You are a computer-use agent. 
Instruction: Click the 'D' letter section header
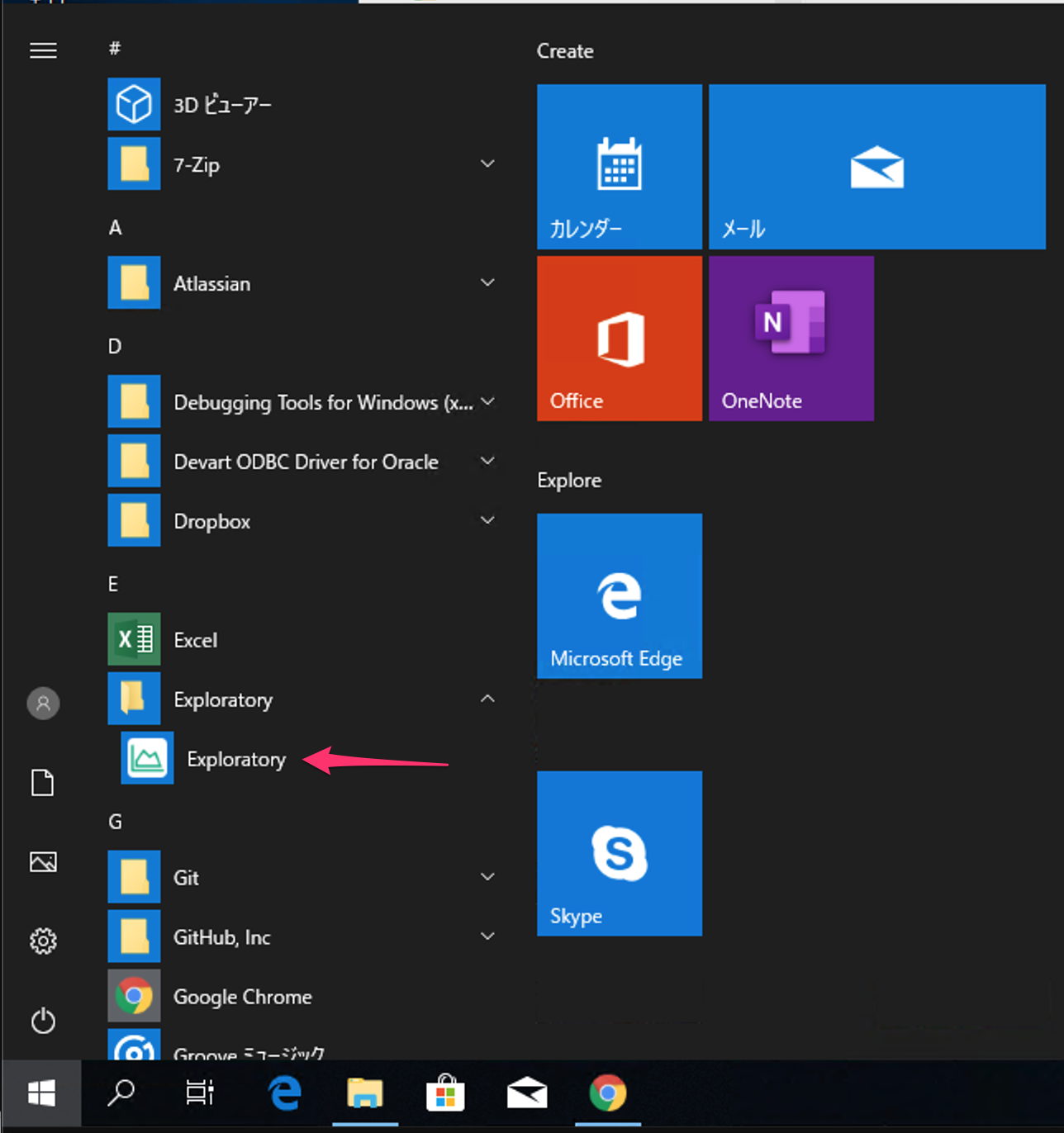click(115, 346)
